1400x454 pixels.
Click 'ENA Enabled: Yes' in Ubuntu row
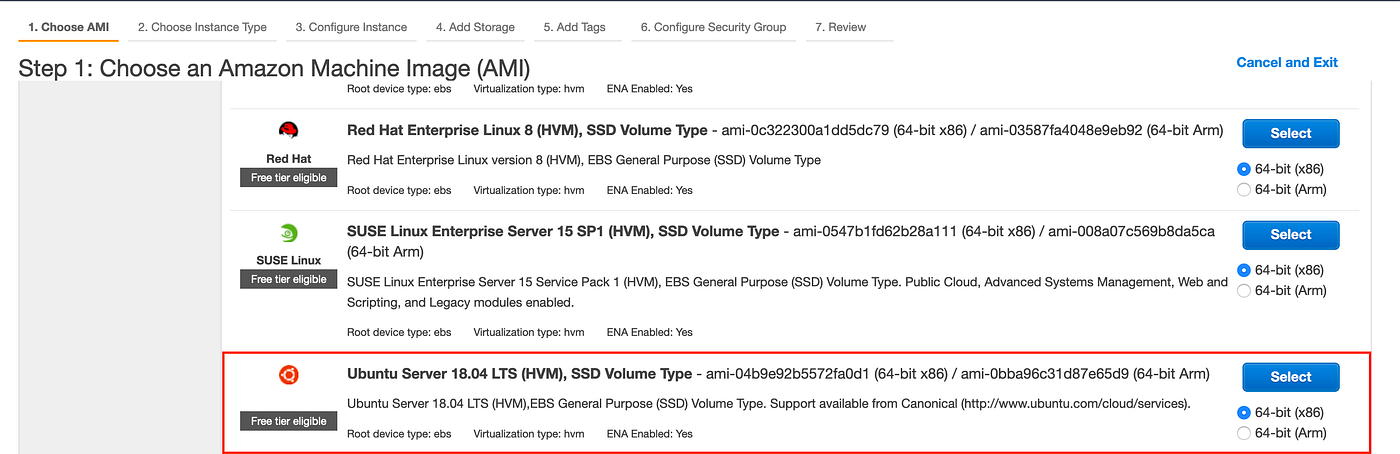click(x=649, y=434)
